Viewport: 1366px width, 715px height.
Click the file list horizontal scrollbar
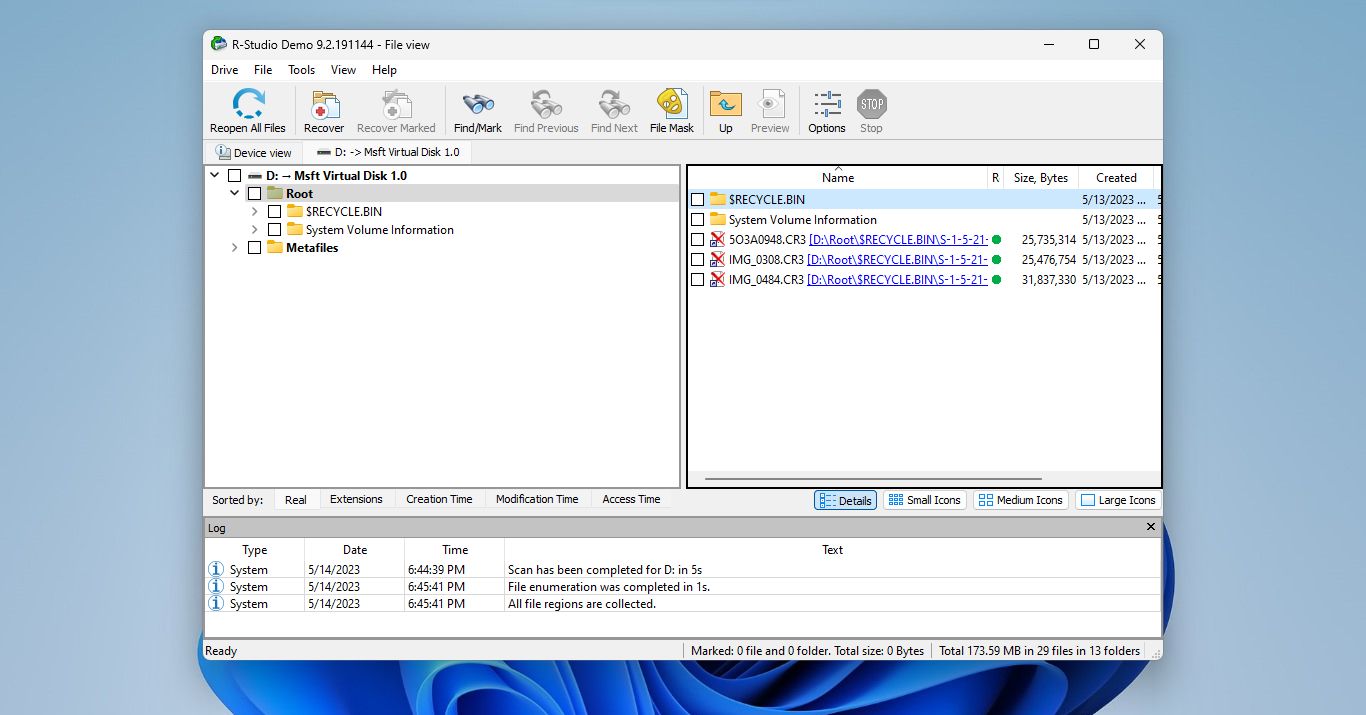(x=872, y=479)
